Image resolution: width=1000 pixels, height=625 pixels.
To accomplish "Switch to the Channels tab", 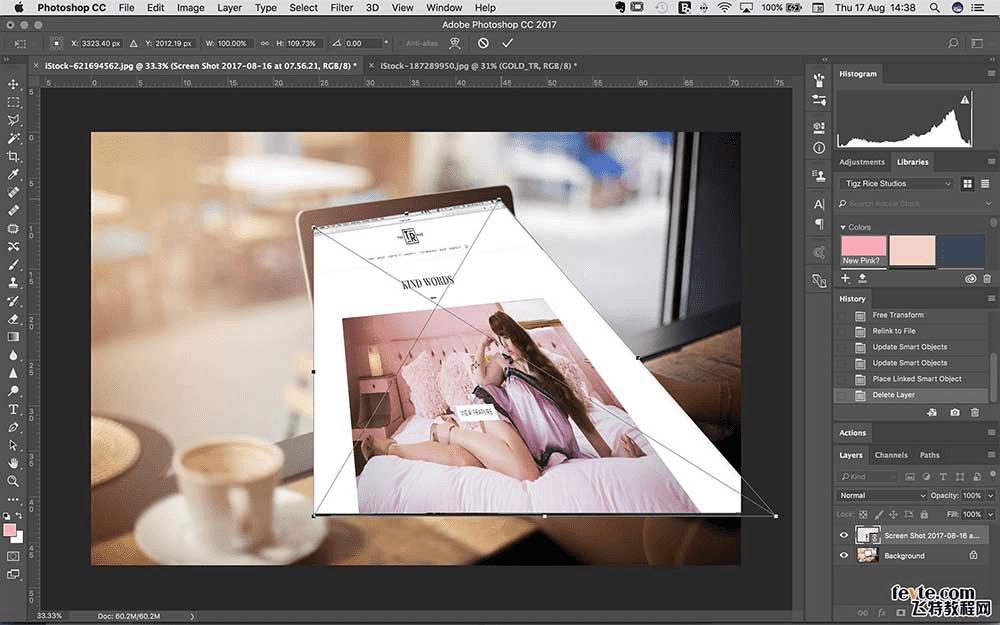I will 890,455.
